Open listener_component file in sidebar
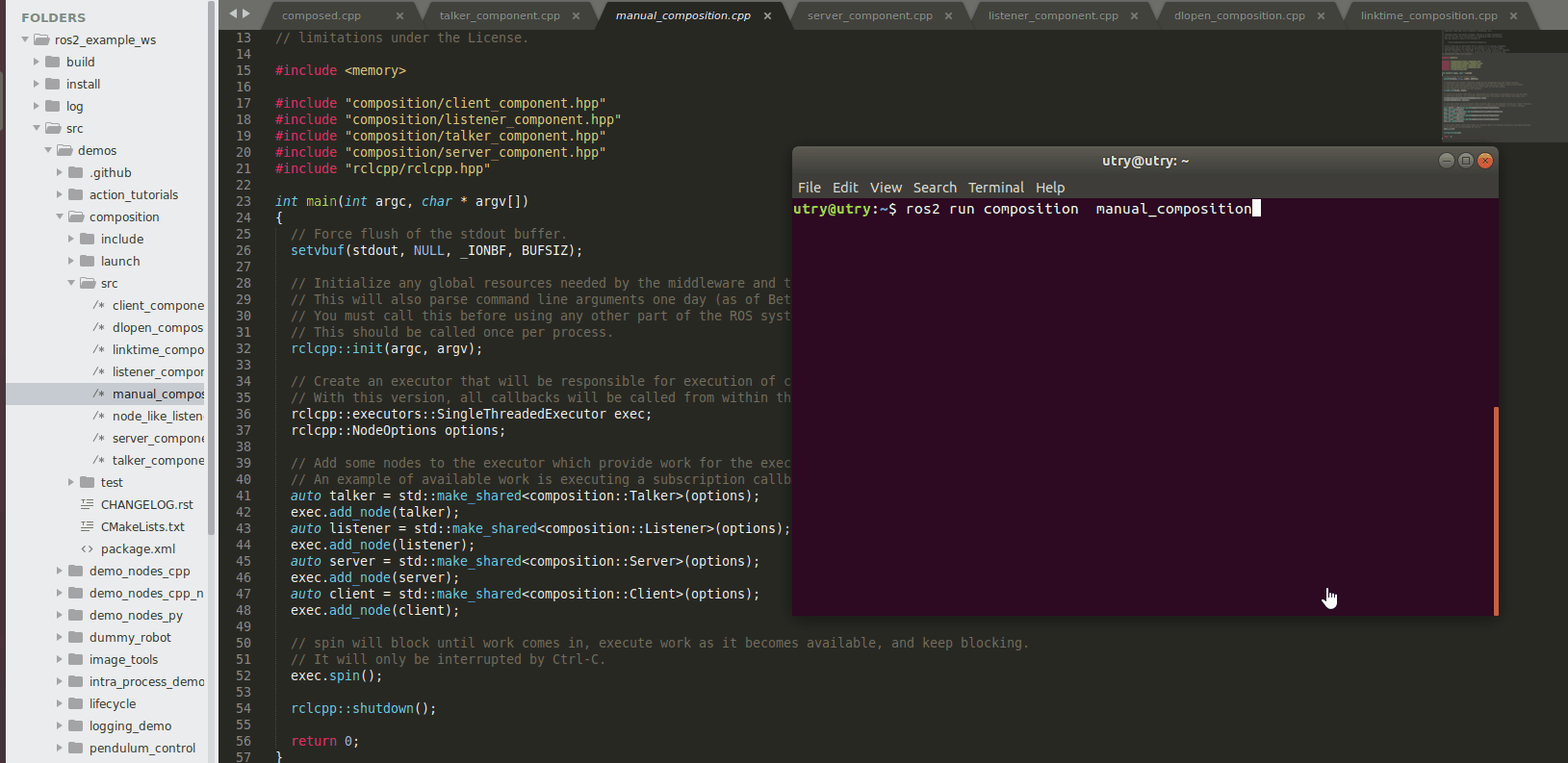This screenshot has width=1568, height=763. 158,371
